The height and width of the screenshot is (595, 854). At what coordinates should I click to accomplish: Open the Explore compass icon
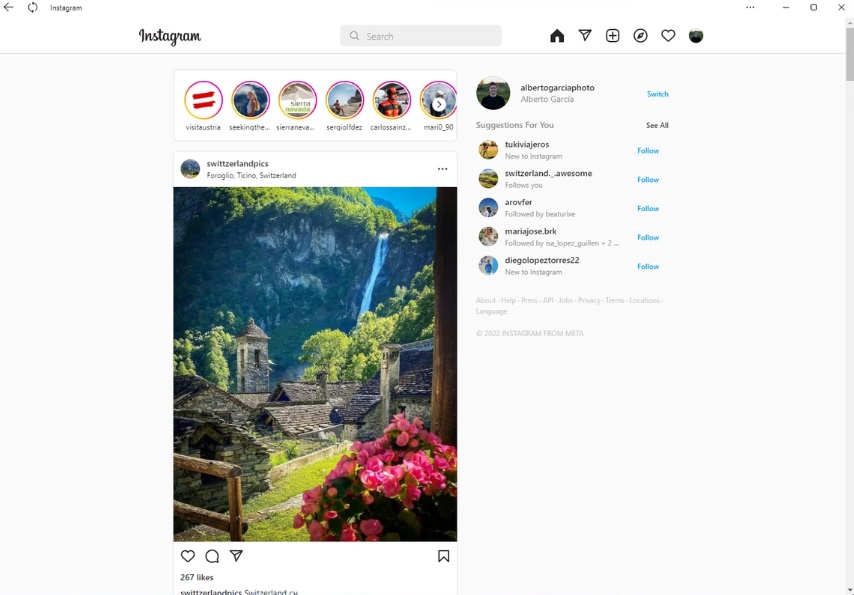[x=641, y=36]
